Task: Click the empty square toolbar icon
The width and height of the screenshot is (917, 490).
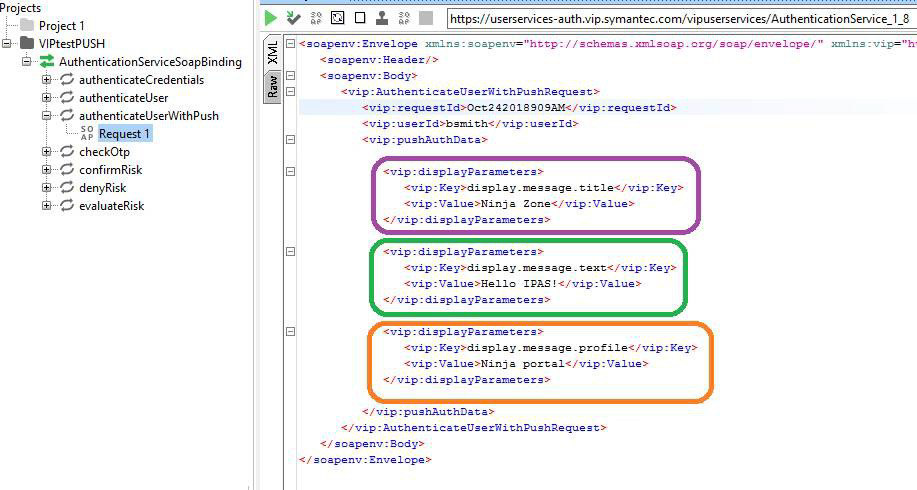Action: 360,18
